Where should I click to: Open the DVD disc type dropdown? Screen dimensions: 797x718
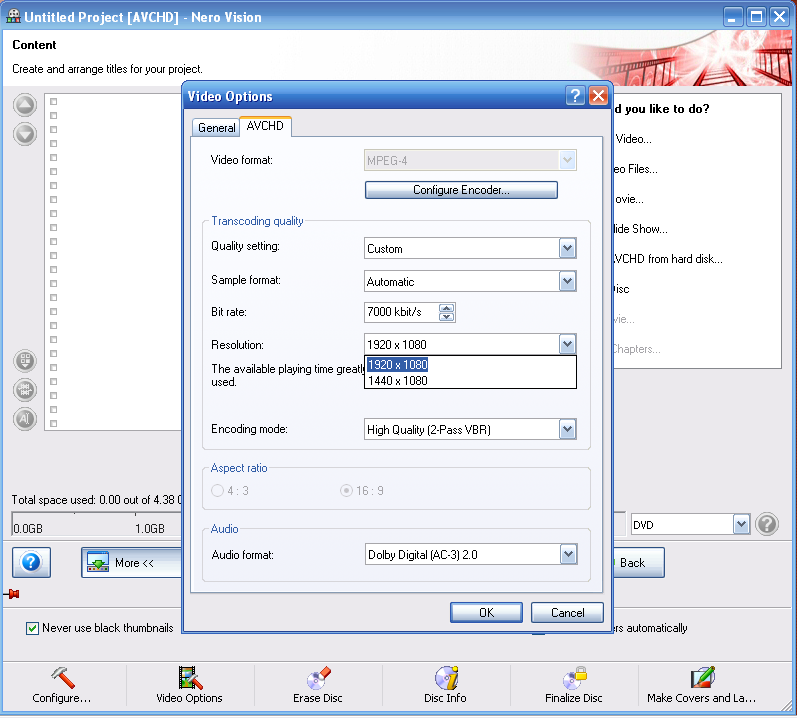point(741,524)
